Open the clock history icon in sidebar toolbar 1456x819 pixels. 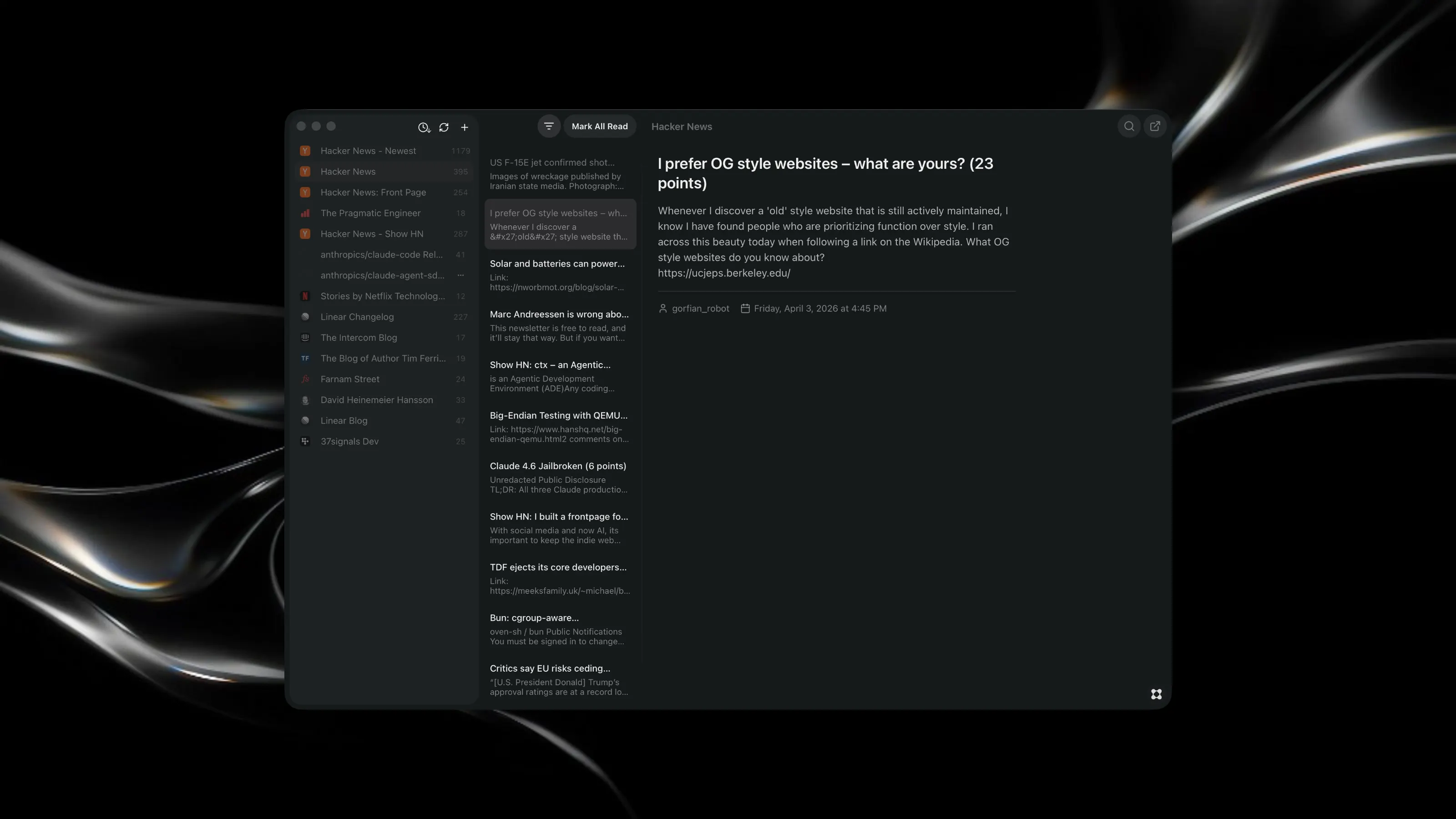(424, 127)
